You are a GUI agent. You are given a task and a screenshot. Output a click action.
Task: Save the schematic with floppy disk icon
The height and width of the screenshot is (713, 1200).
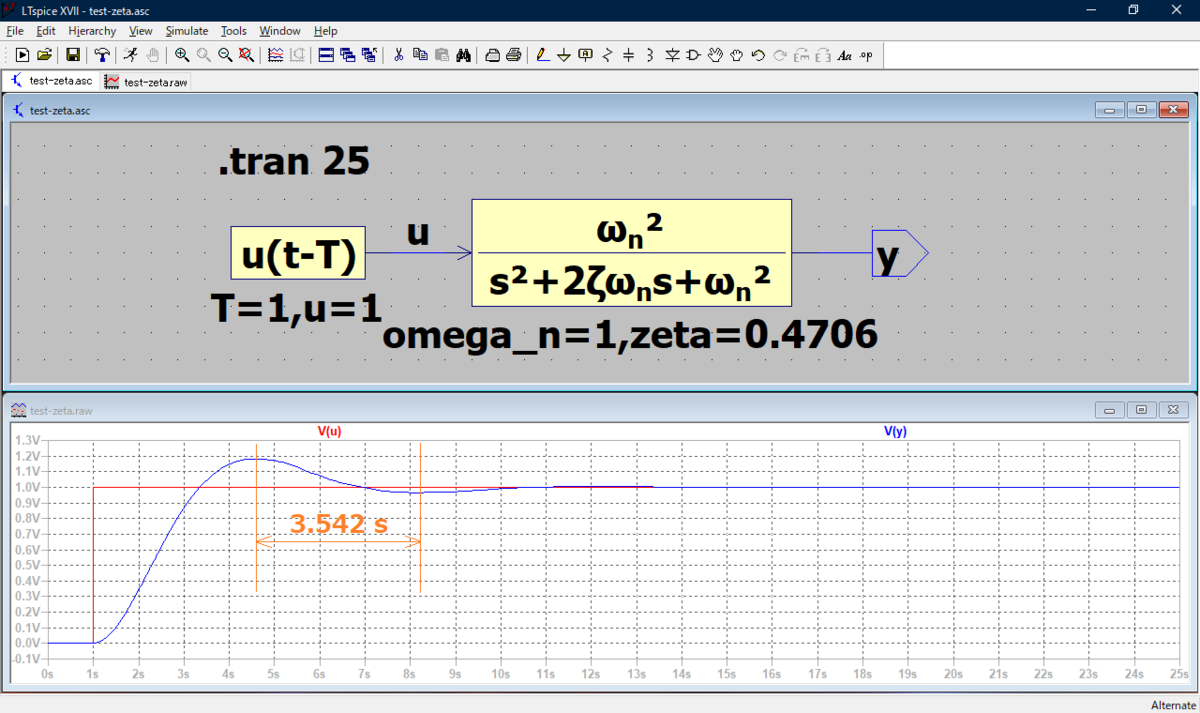[73, 55]
